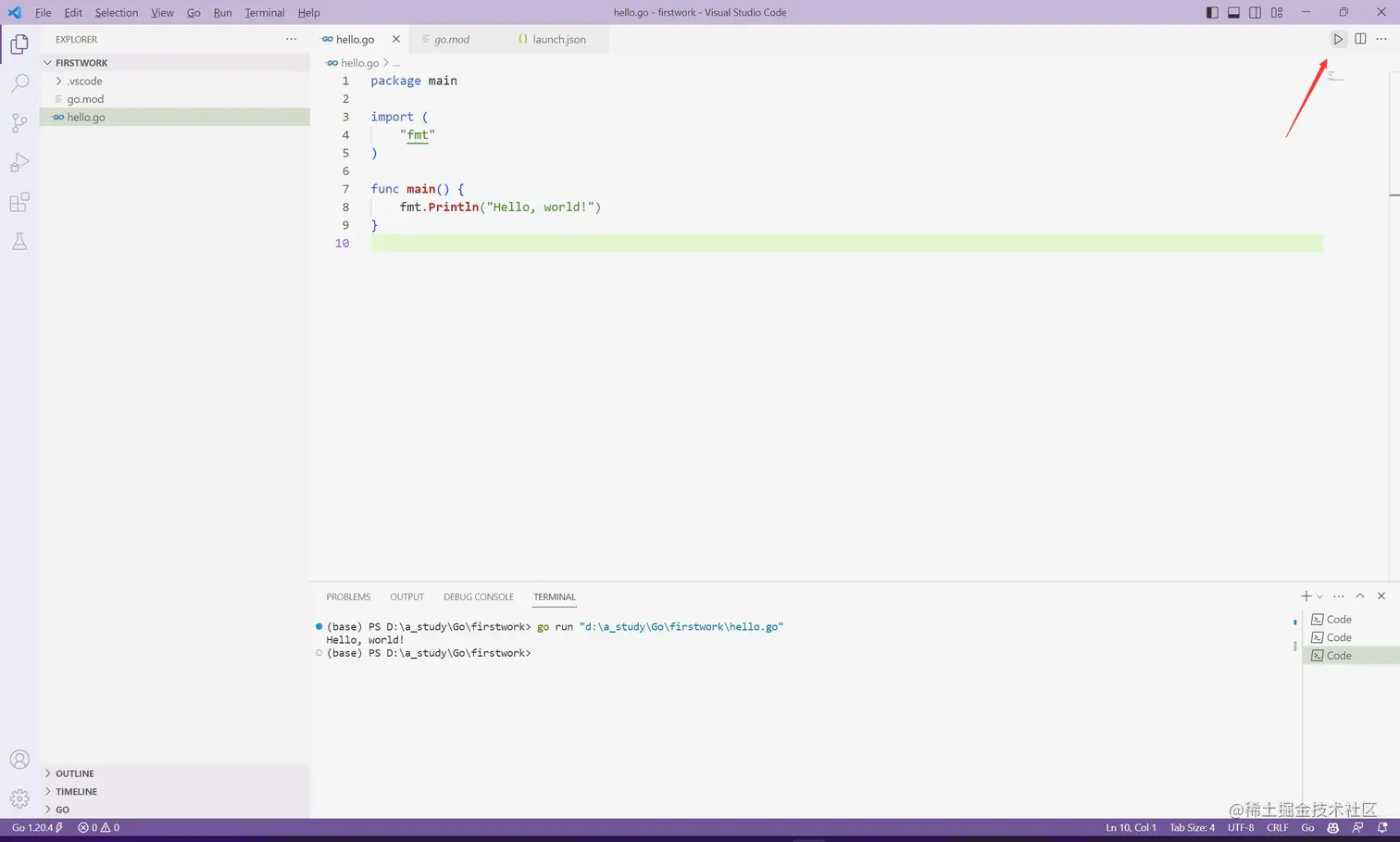
Task: Show problems via errors and warnings counter
Action: [99, 827]
